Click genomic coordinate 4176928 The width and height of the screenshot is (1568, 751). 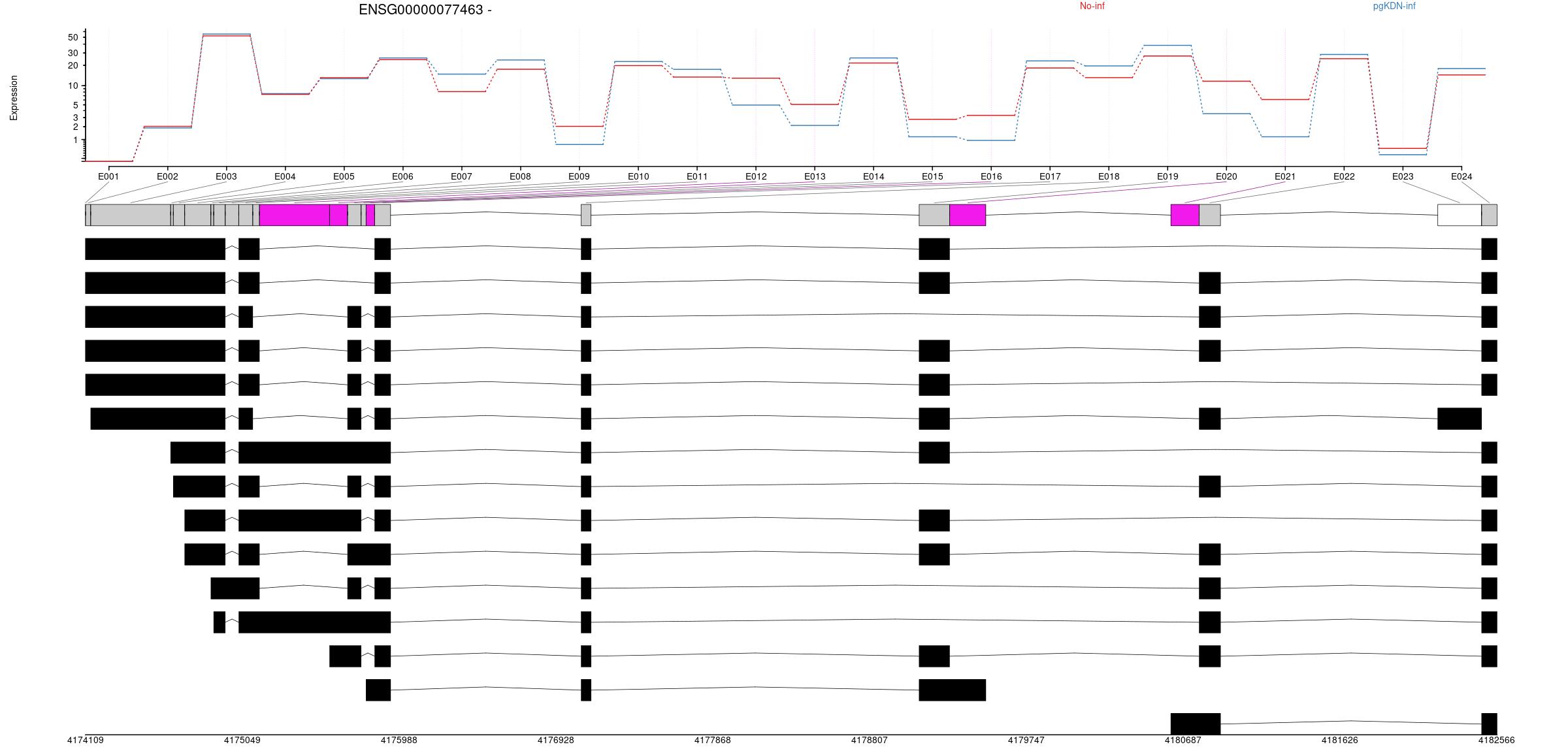tap(556, 741)
